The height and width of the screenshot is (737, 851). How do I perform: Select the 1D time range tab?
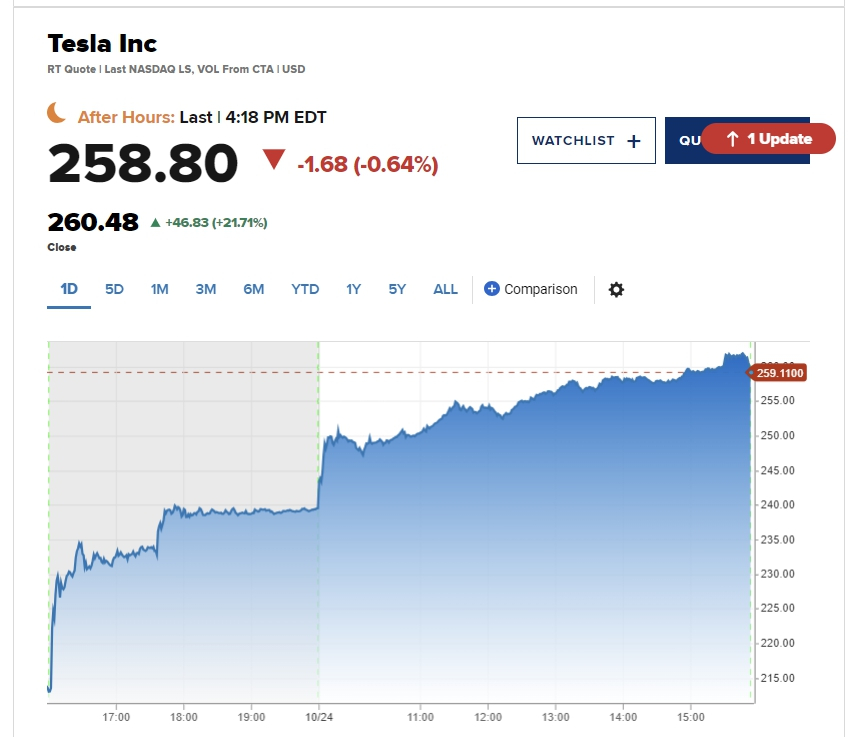click(69, 289)
